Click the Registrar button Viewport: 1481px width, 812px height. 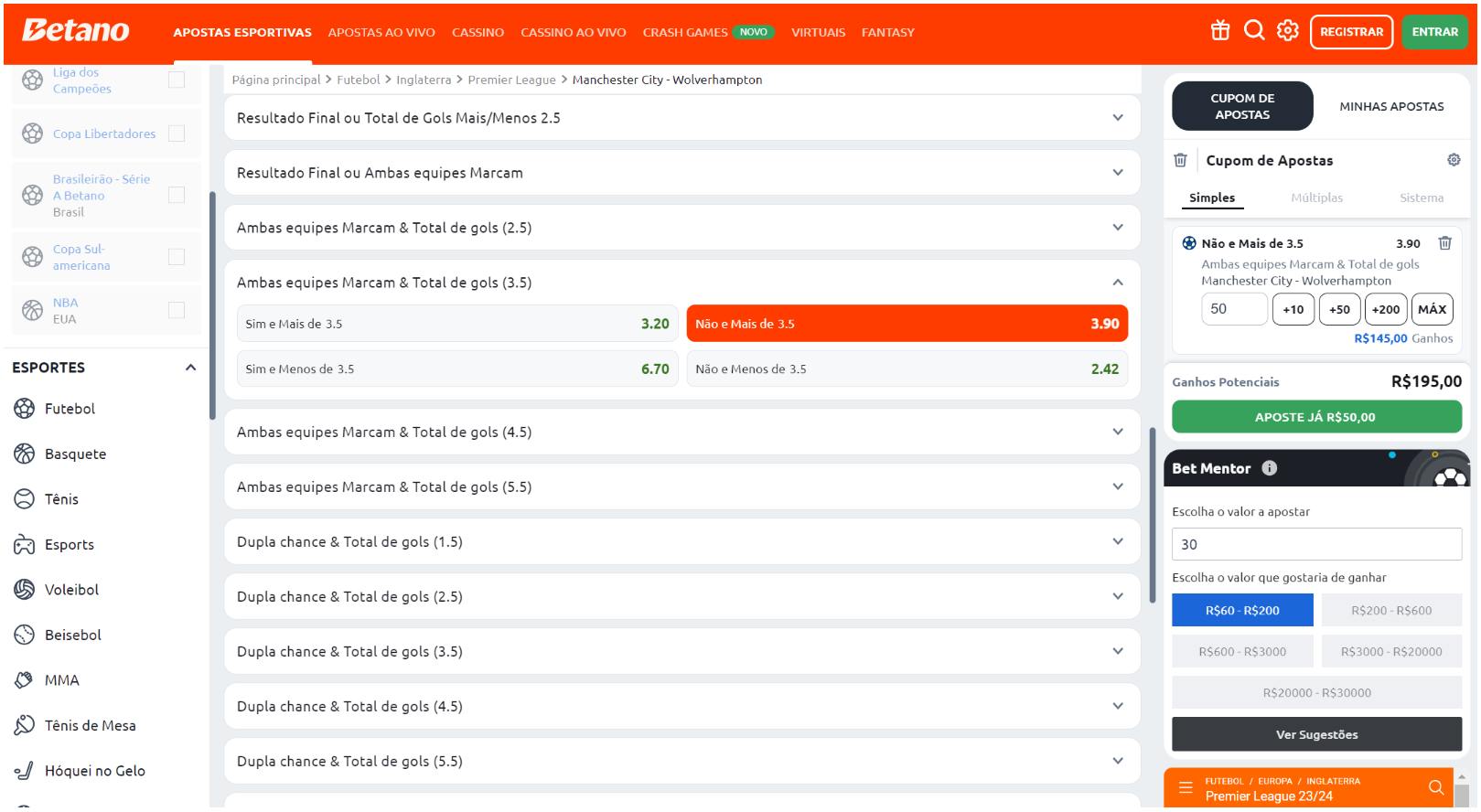coord(1351,32)
